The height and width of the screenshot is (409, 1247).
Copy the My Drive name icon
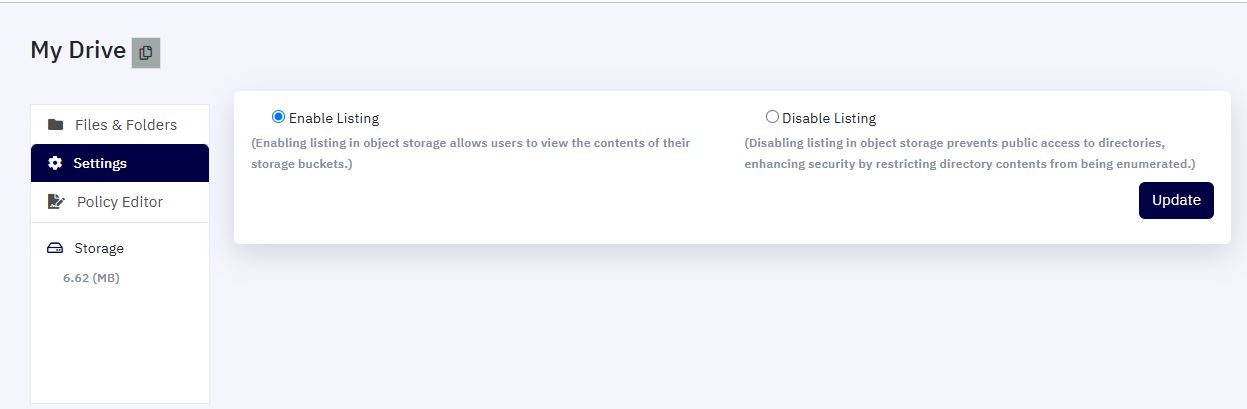[146, 52]
